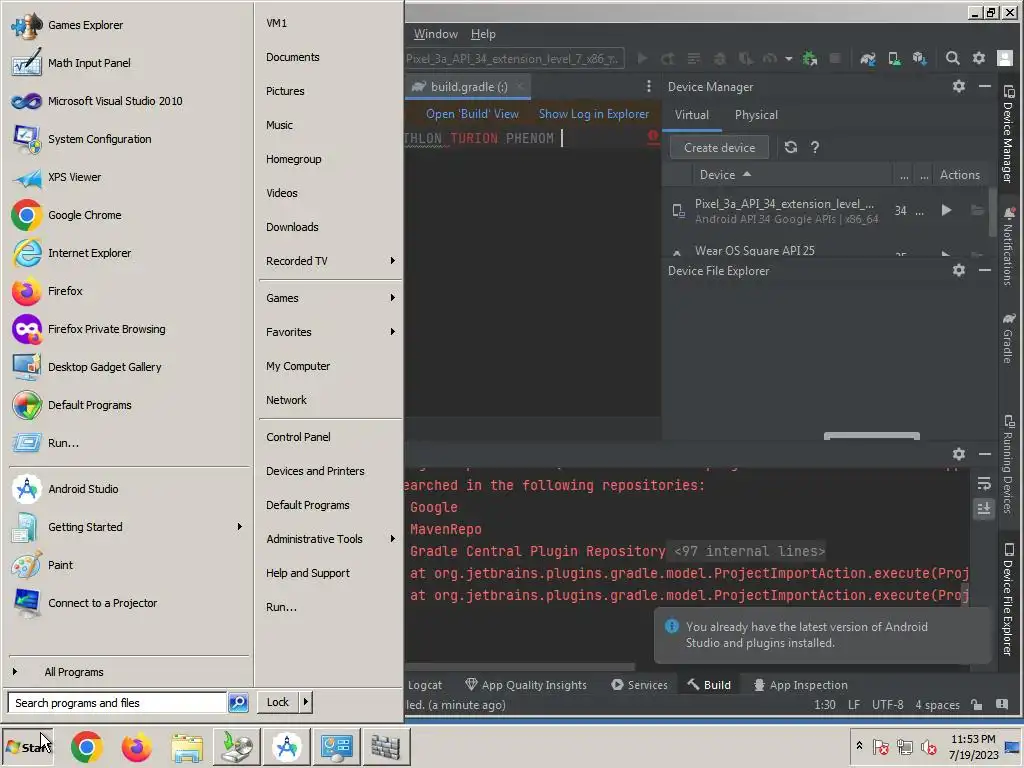Open the Logcat tool window tab
This screenshot has width=1024, height=768.
pos(424,685)
